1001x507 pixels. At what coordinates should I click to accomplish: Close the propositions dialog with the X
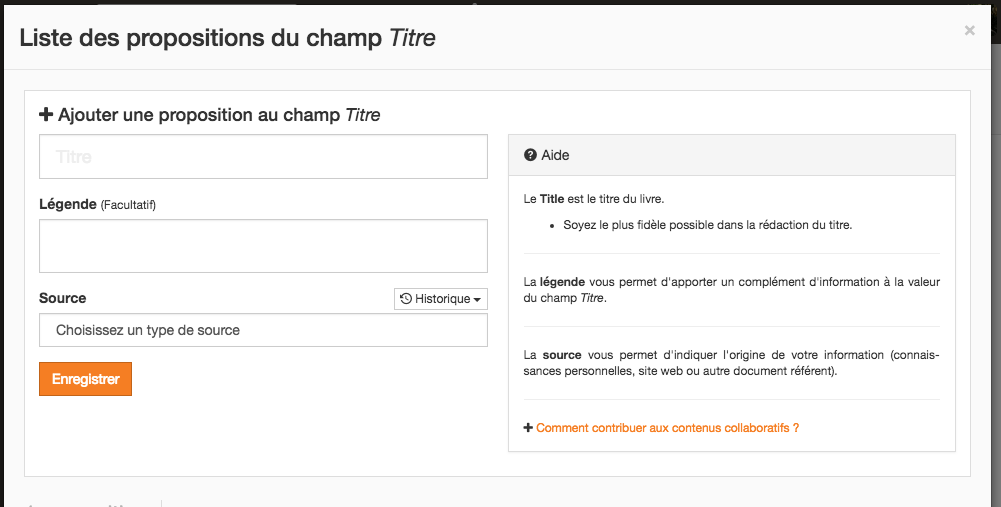point(969,30)
